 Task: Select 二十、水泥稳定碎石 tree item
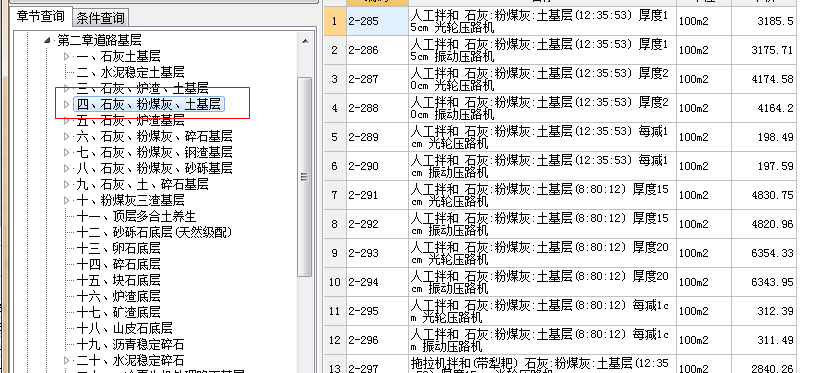[130, 360]
